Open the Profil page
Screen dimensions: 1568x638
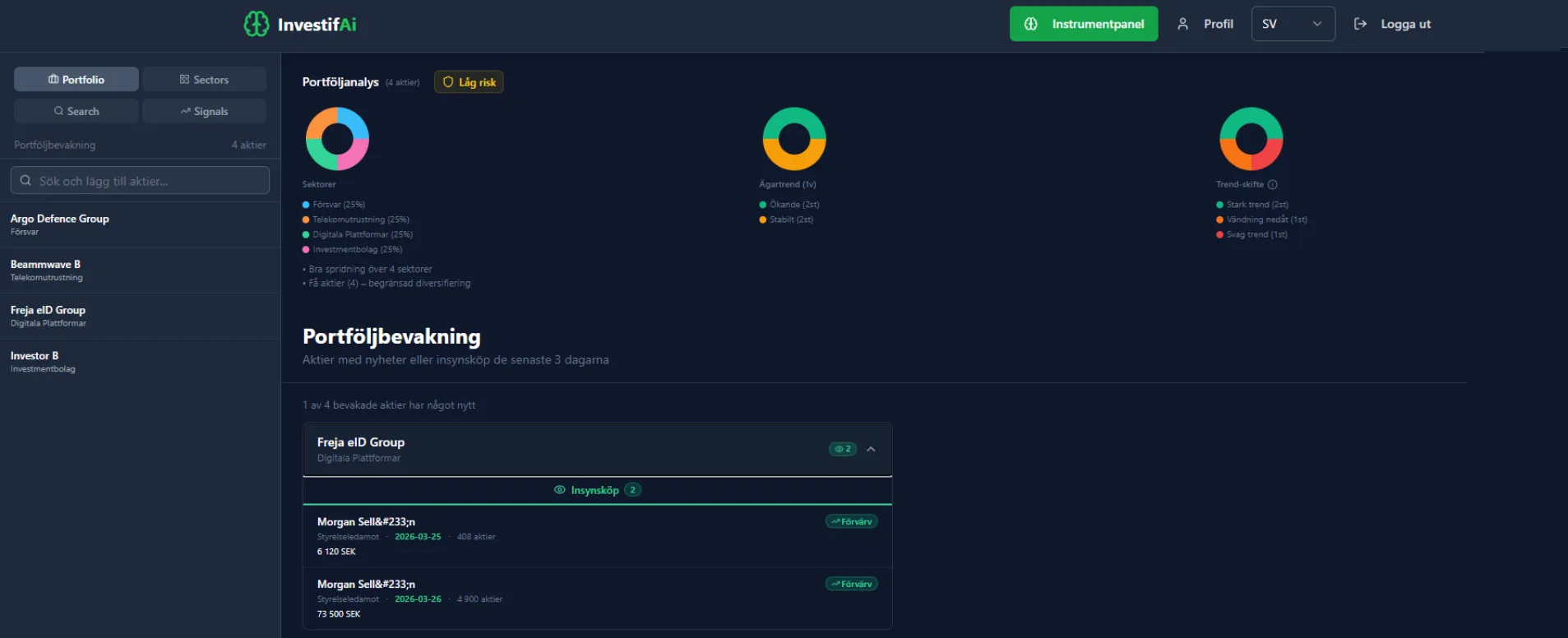click(x=1205, y=24)
